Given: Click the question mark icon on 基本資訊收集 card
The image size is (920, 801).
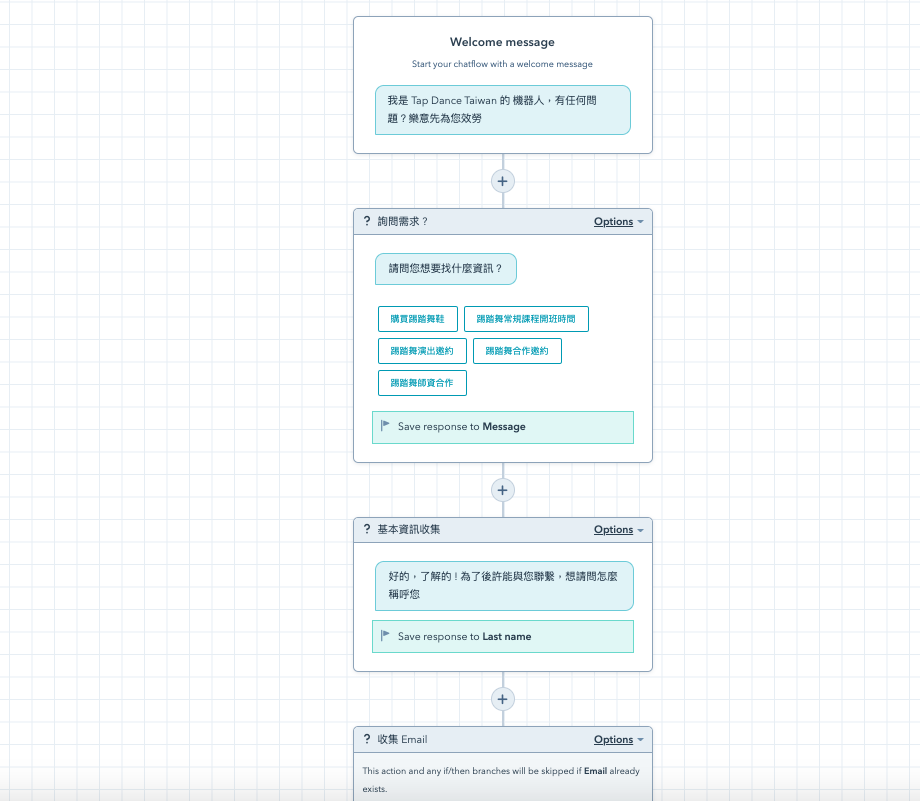Looking at the screenshot, I should (x=365, y=530).
